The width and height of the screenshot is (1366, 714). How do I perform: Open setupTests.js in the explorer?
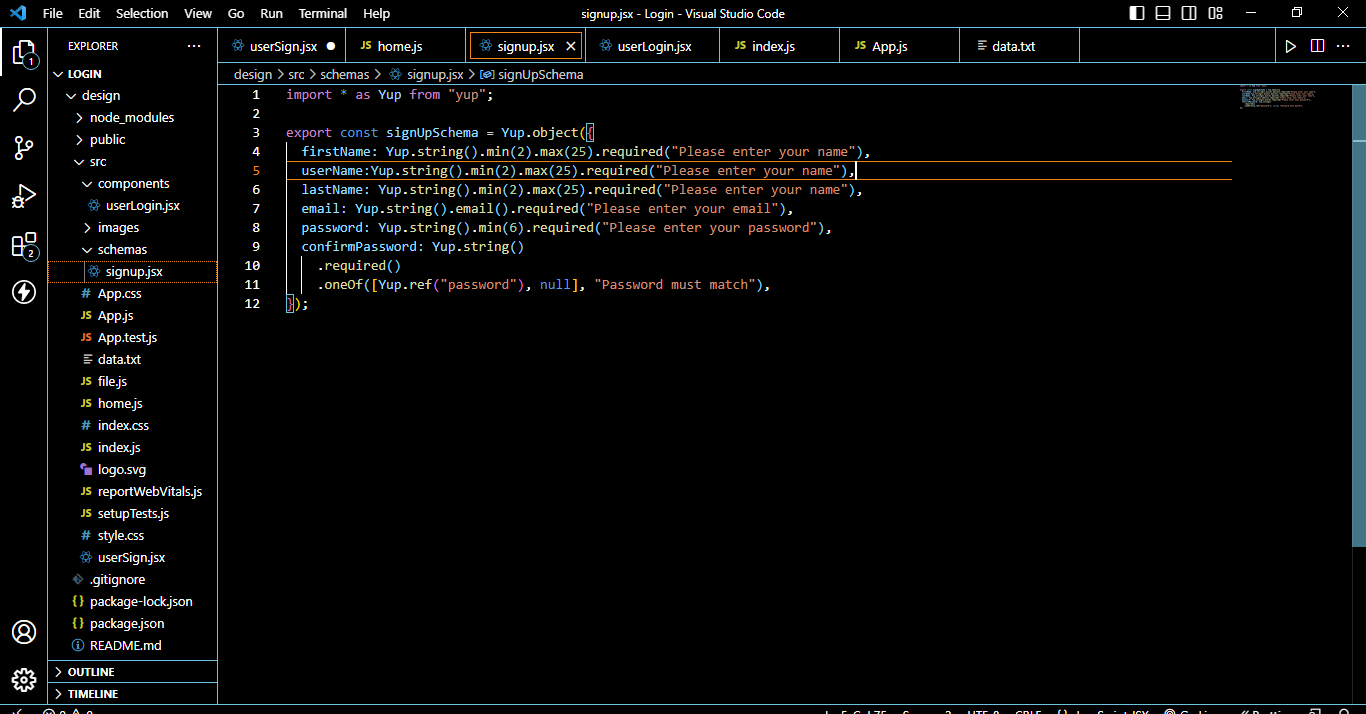click(132, 514)
